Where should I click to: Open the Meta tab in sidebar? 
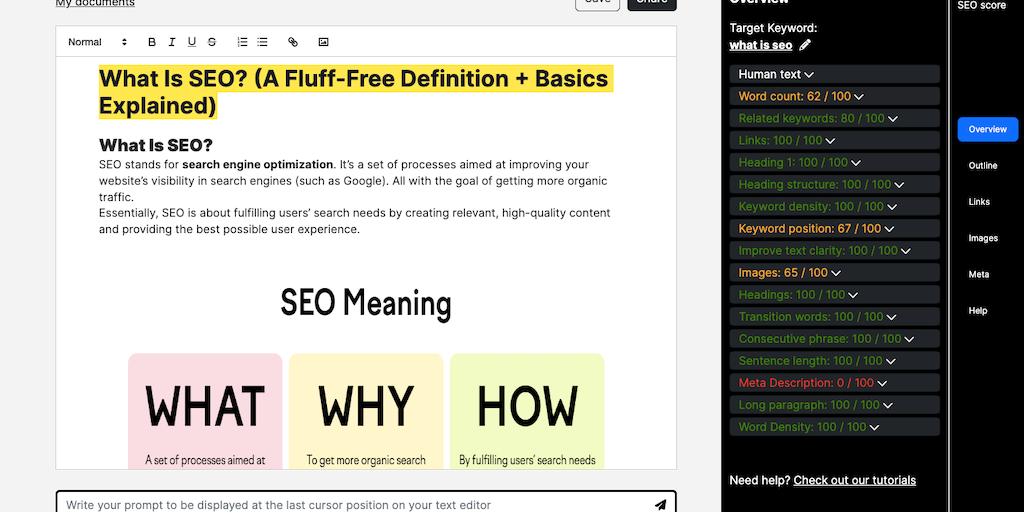point(978,274)
